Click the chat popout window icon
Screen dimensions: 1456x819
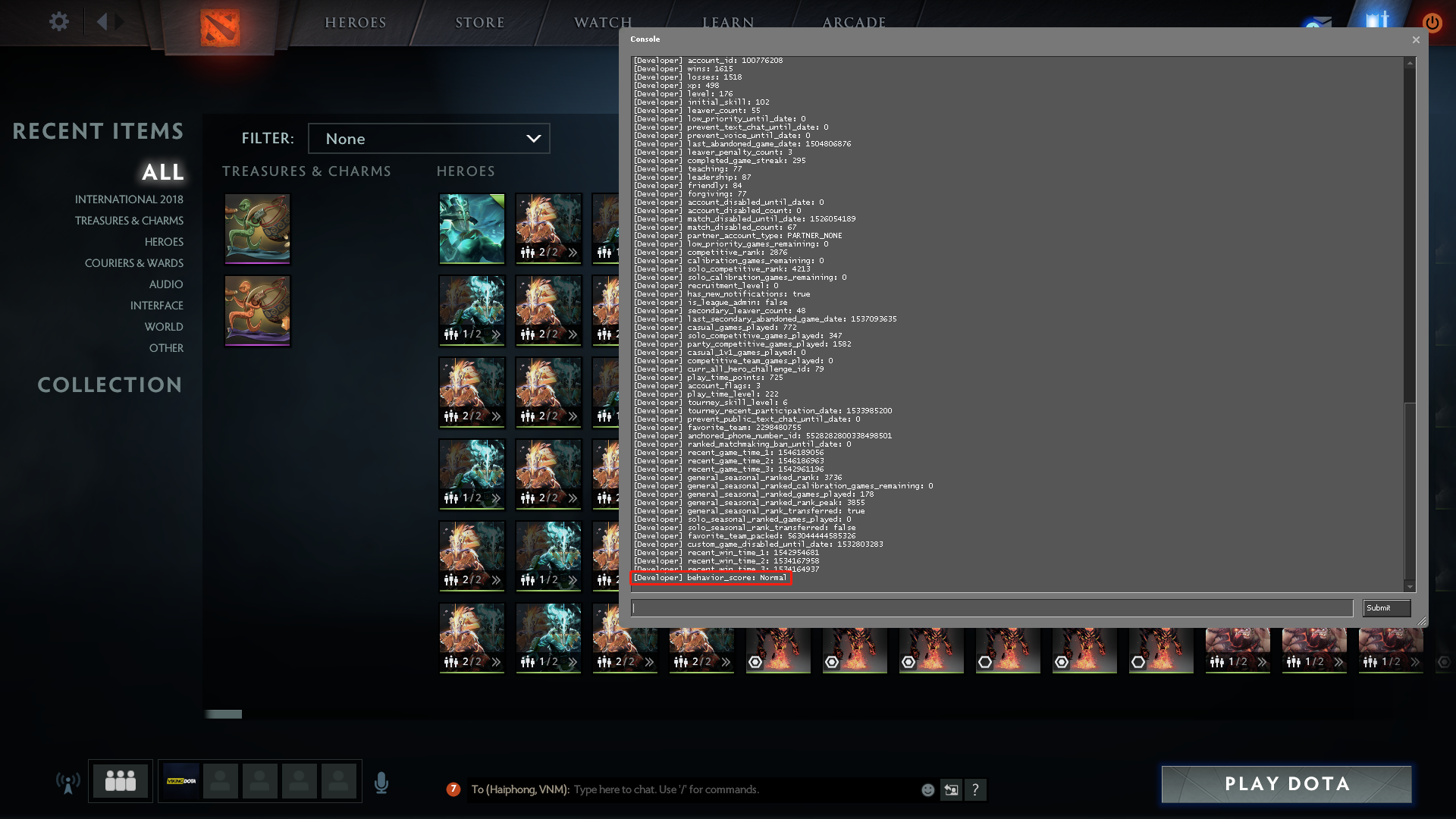(x=951, y=790)
